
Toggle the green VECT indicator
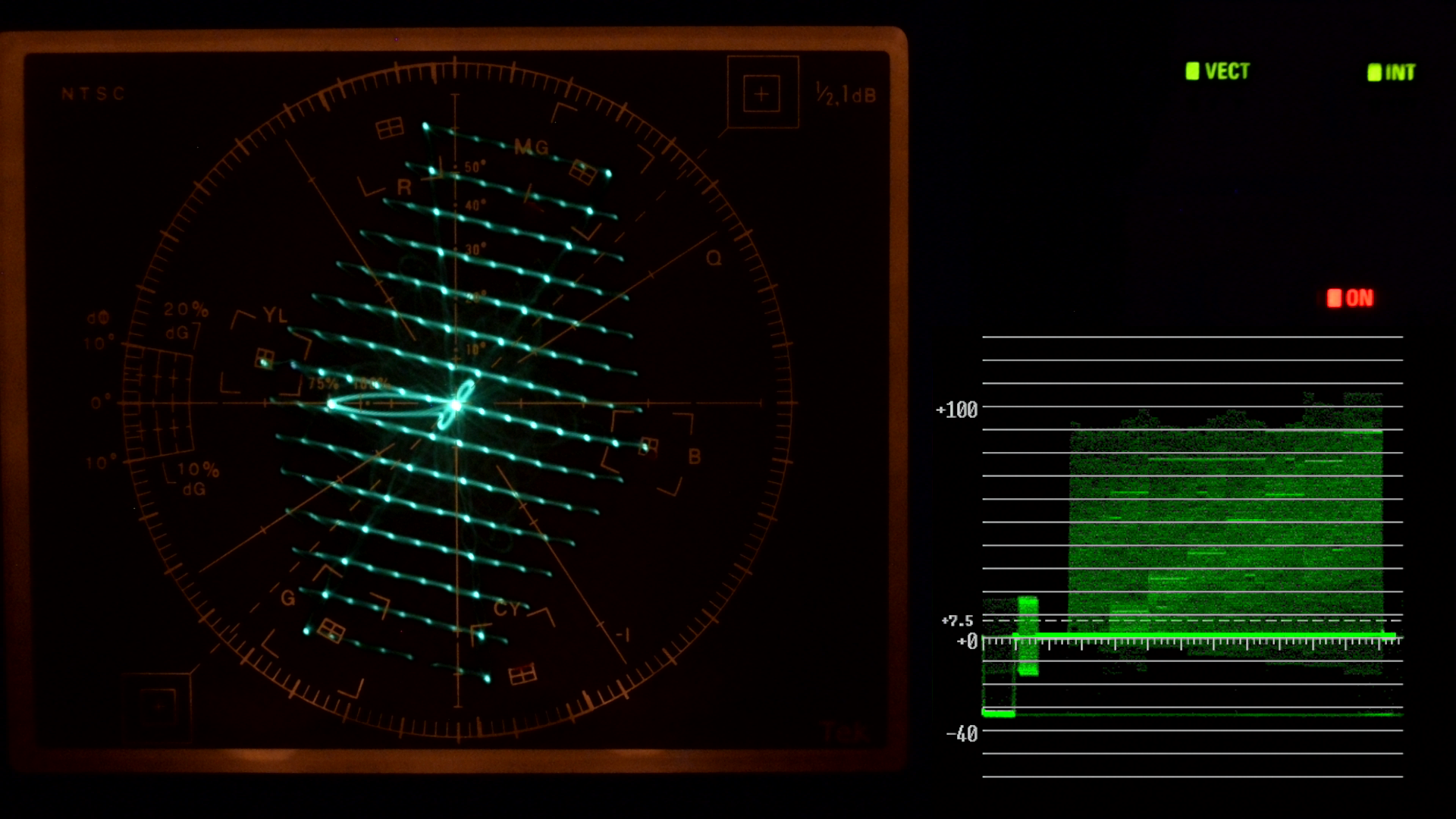1217,71
